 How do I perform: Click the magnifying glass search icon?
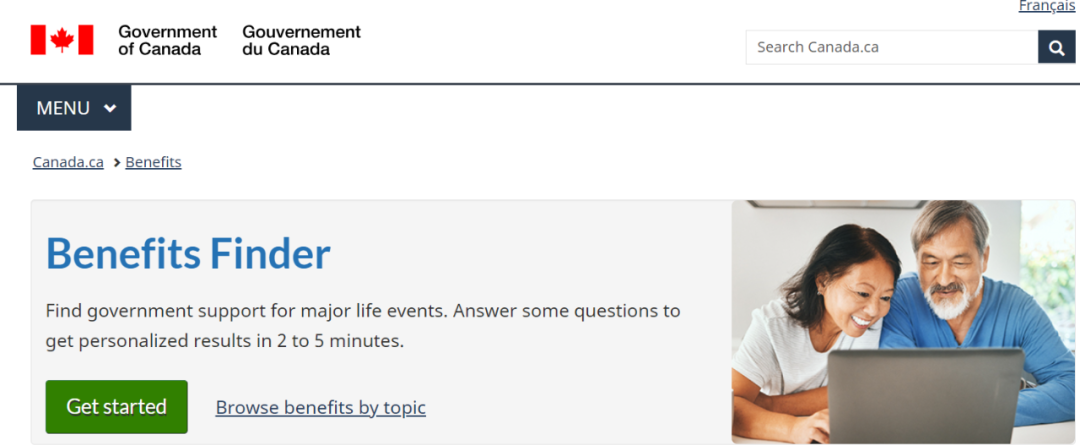point(1057,48)
